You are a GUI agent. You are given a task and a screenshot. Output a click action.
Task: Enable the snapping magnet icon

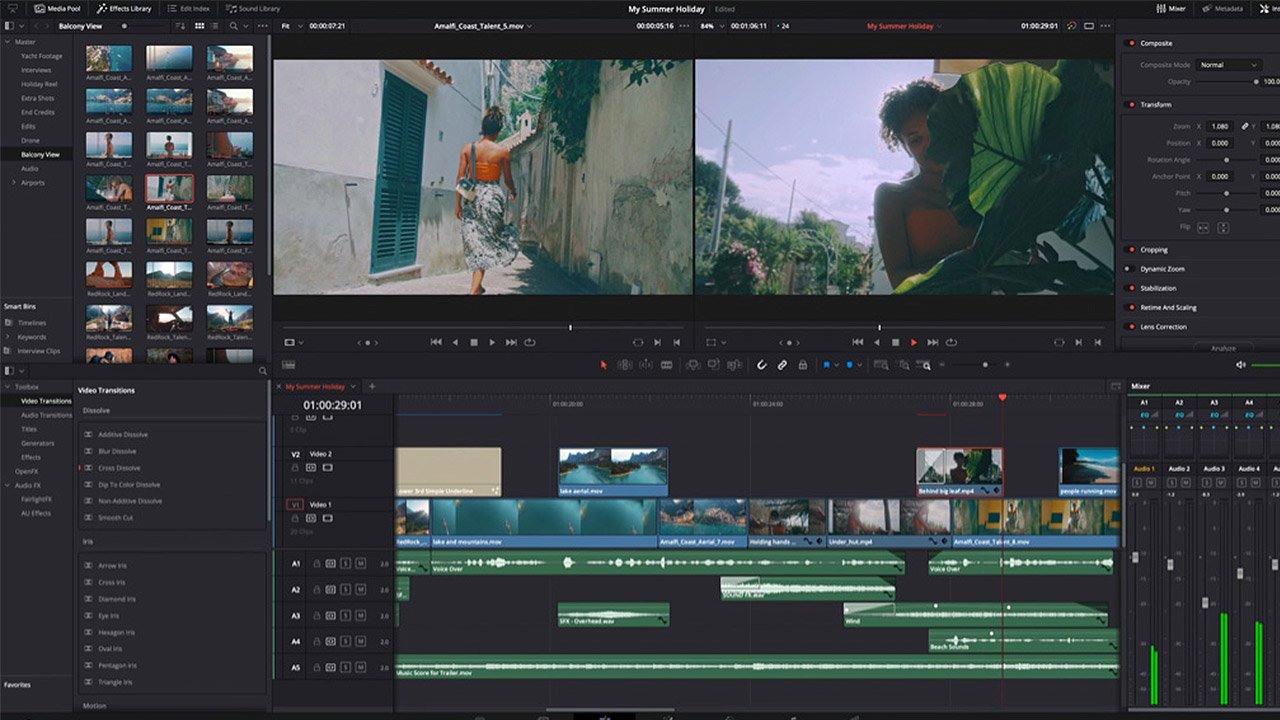coord(760,365)
